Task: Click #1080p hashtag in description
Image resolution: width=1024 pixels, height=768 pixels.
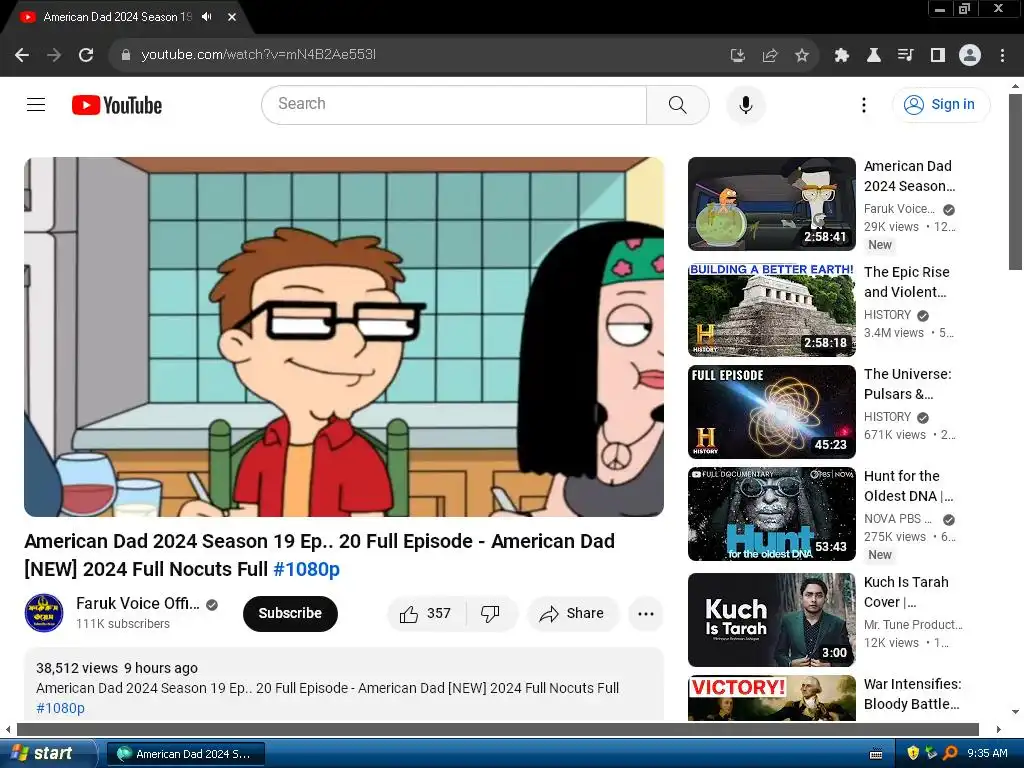Action: pyautogui.click(x=60, y=708)
